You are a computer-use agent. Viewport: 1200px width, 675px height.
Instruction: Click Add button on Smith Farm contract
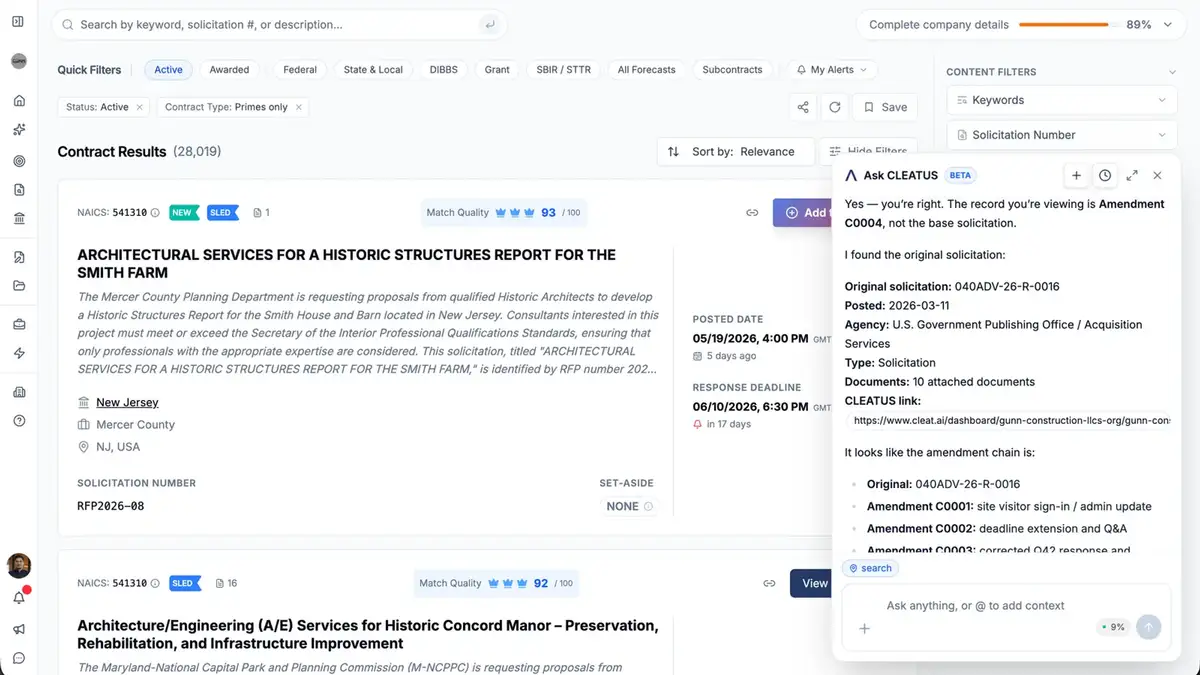point(803,212)
